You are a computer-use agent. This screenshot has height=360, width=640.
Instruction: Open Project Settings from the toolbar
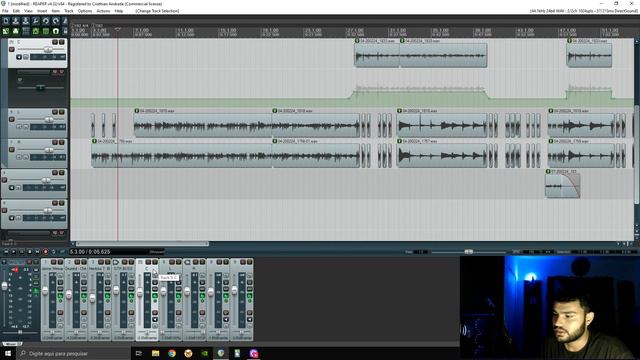tap(36, 21)
